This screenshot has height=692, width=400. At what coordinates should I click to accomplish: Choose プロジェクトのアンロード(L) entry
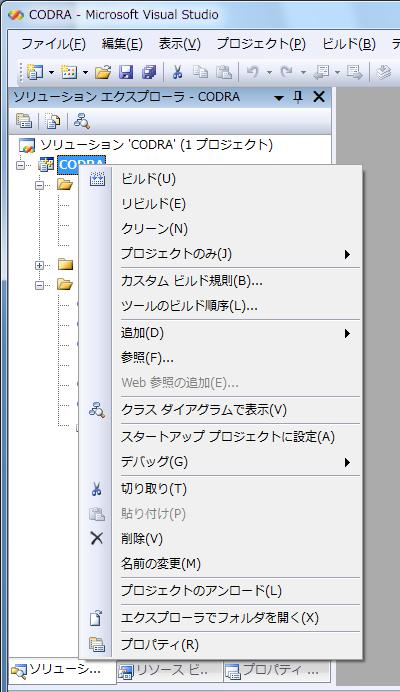click(x=221, y=590)
